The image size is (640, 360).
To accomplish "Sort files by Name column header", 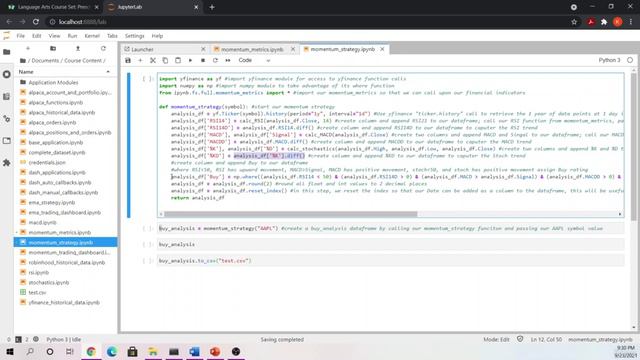I will point(65,72).
